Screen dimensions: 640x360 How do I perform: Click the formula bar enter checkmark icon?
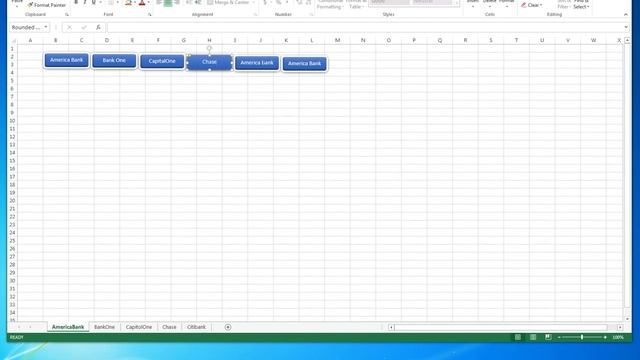84,27
